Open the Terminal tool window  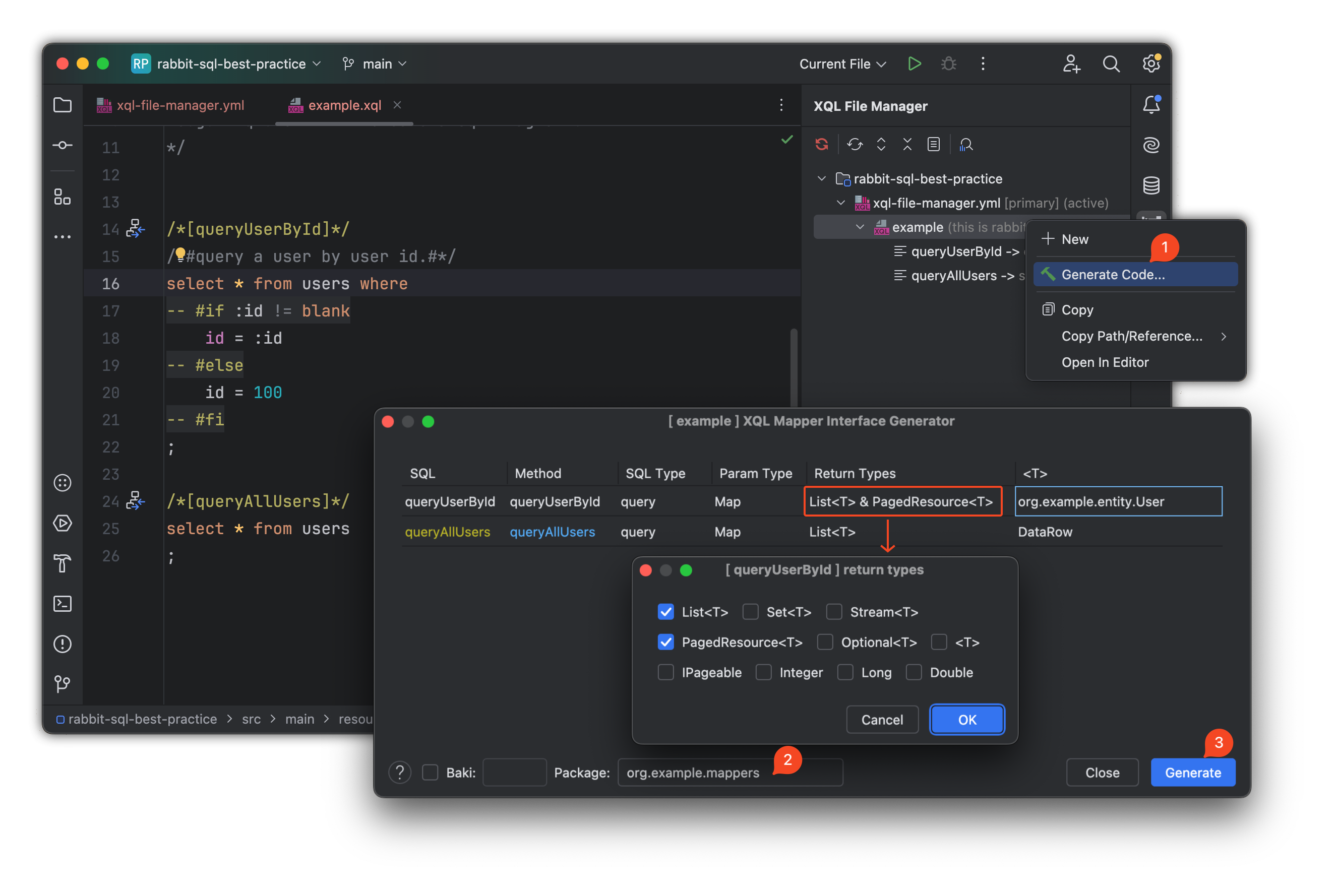(63, 603)
